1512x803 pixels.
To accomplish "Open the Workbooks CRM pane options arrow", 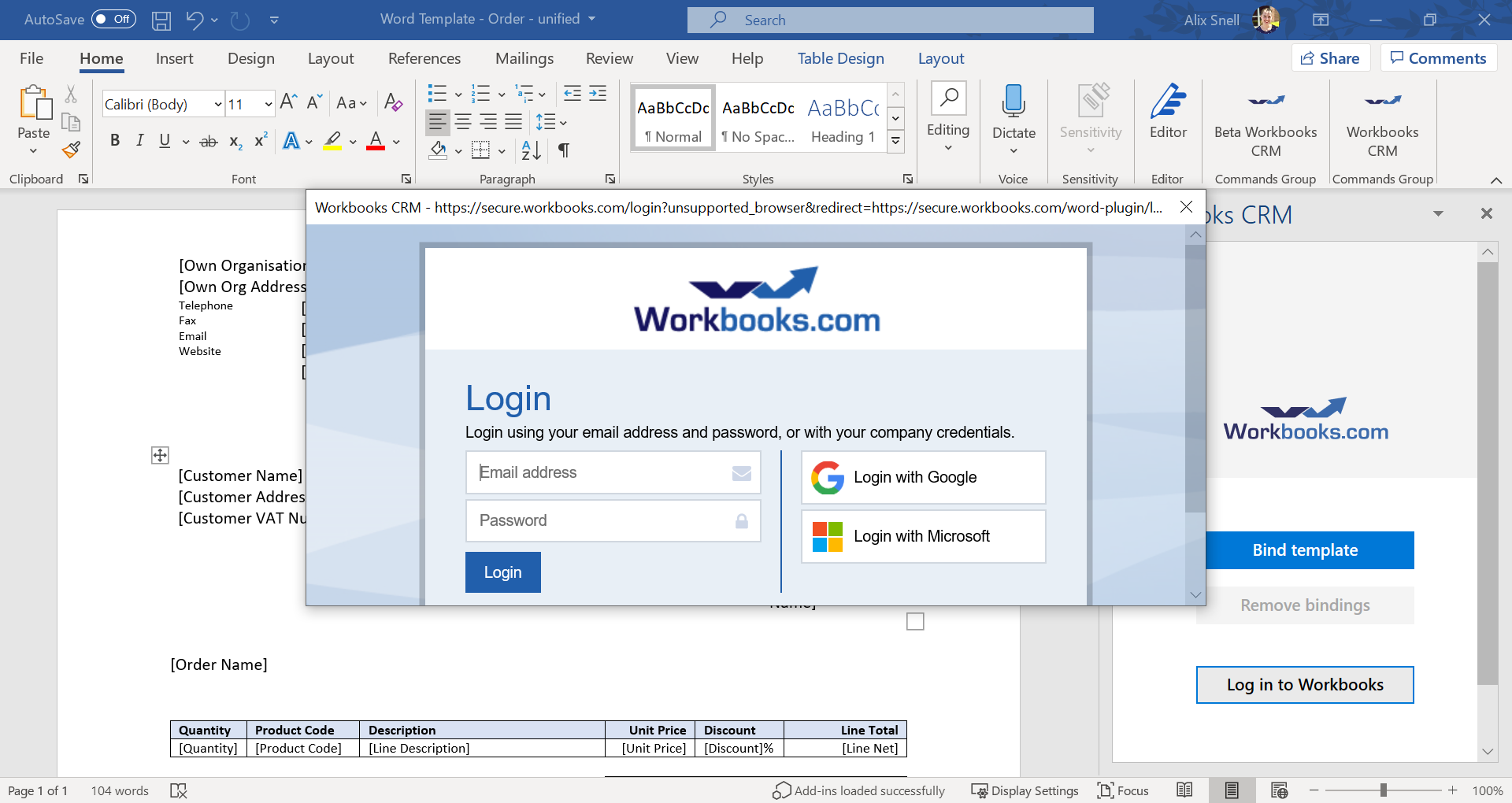I will pyautogui.click(x=1438, y=214).
